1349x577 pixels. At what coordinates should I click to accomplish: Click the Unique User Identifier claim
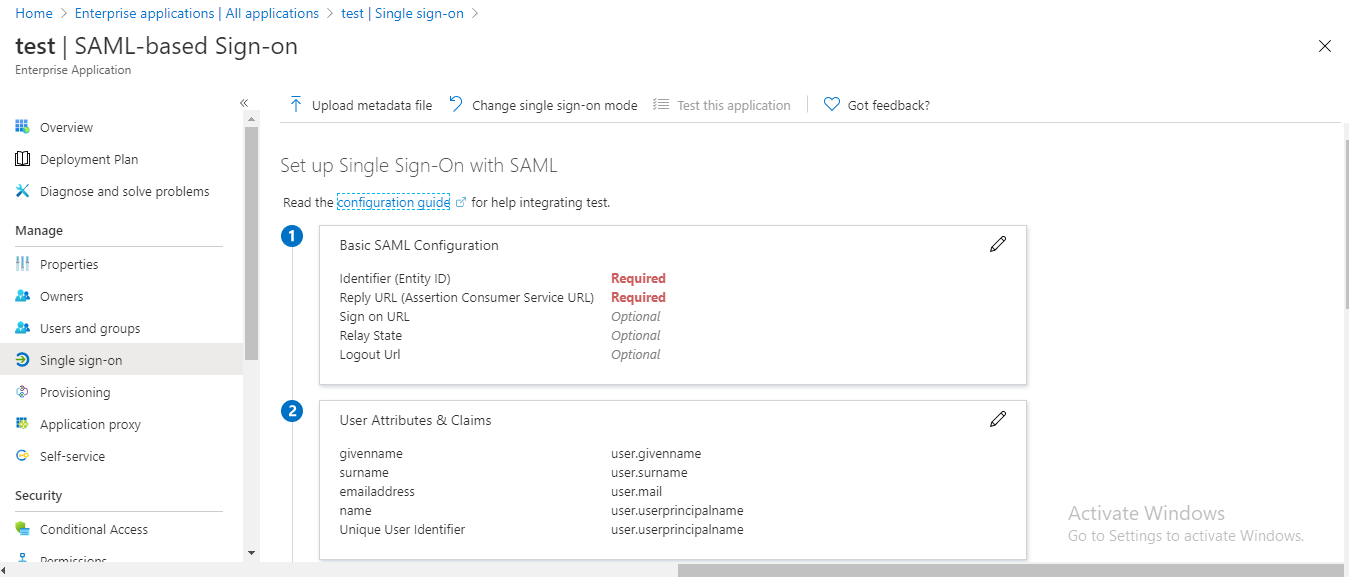(402, 530)
